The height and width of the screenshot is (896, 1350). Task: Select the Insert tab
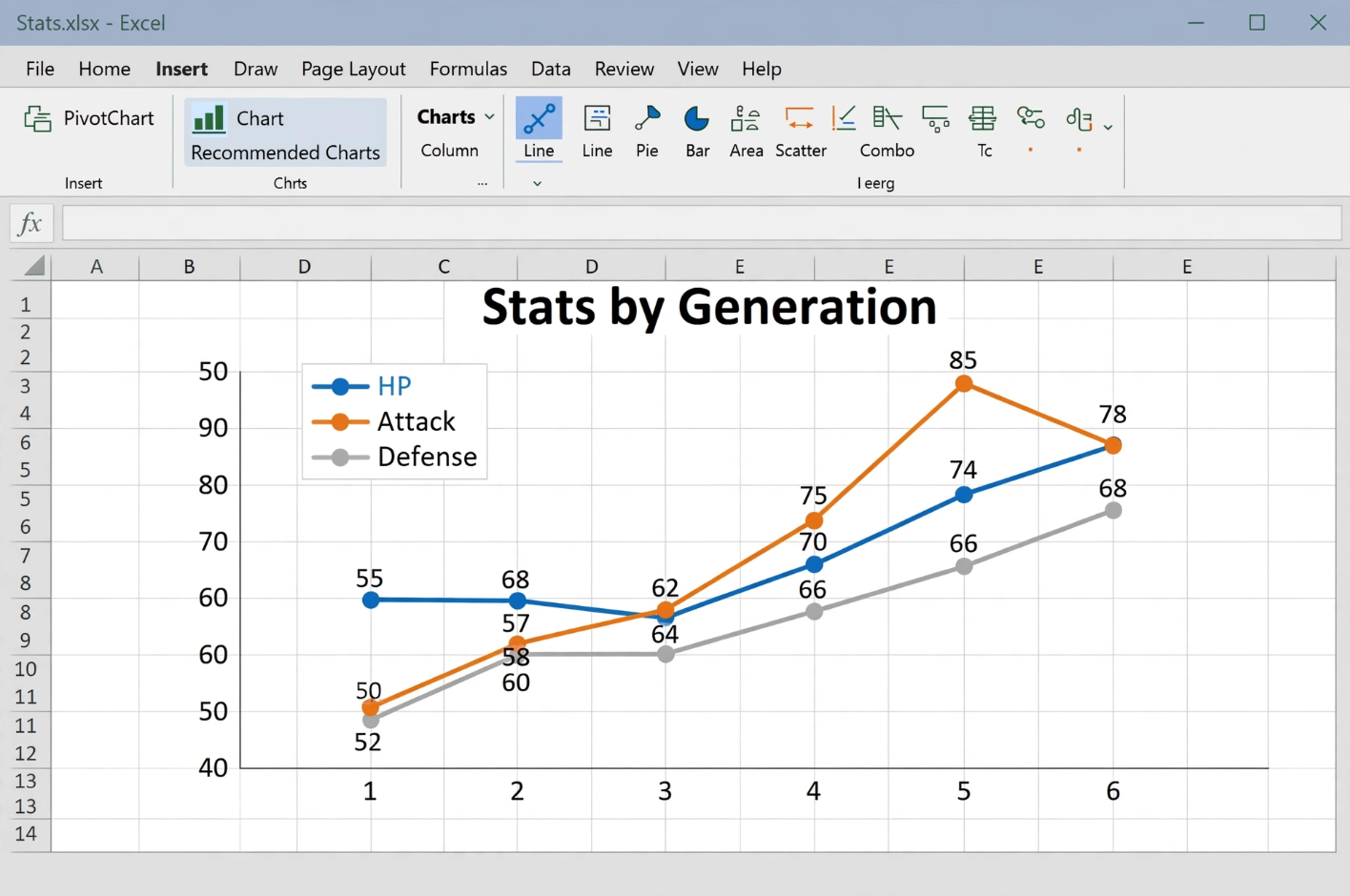point(181,69)
